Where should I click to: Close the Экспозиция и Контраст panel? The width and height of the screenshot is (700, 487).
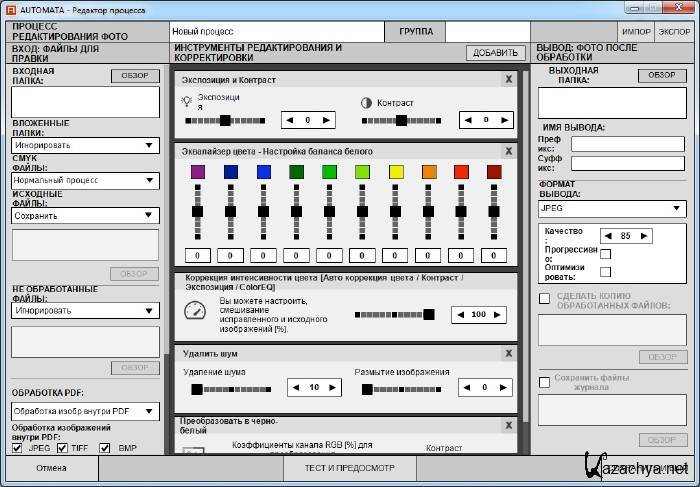pyautogui.click(x=508, y=79)
